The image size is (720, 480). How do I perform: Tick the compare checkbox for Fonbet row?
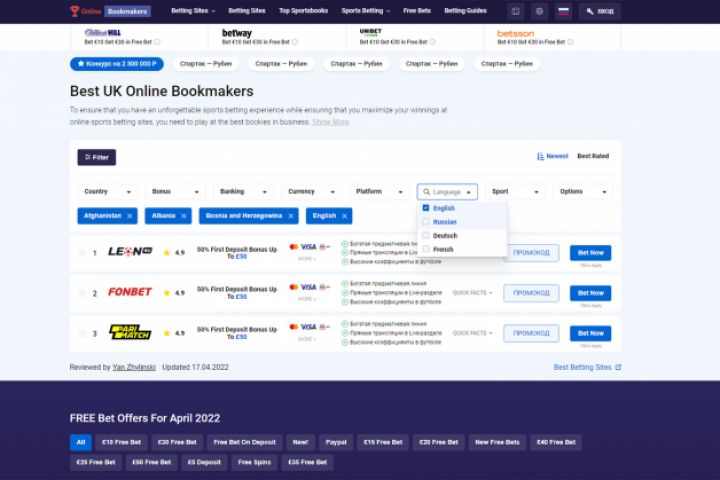point(82,293)
